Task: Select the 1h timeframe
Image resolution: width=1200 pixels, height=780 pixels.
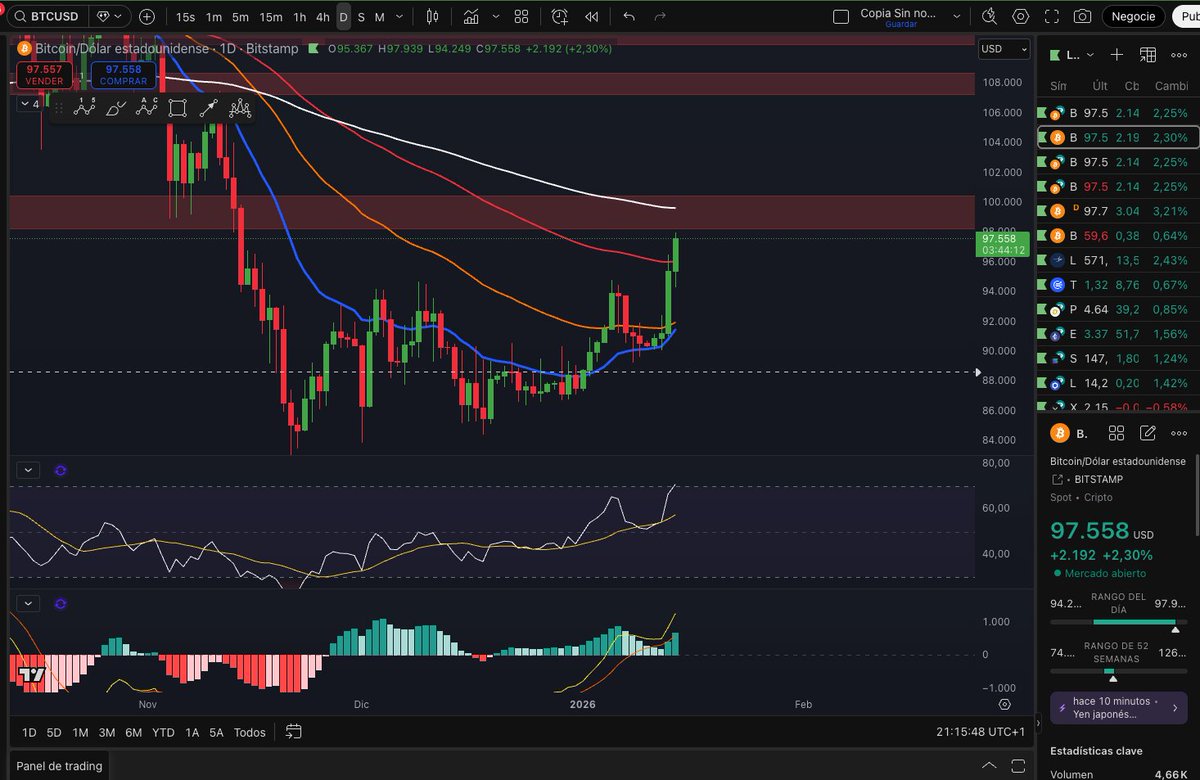Action: [x=299, y=17]
